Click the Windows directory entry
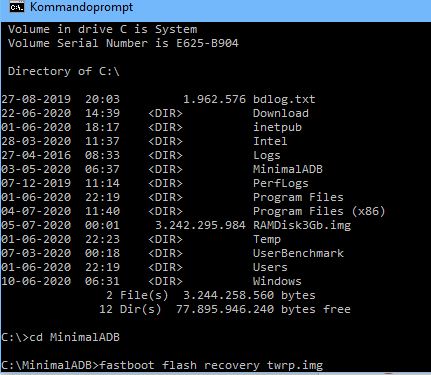431x375 pixels. tap(277, 281)
